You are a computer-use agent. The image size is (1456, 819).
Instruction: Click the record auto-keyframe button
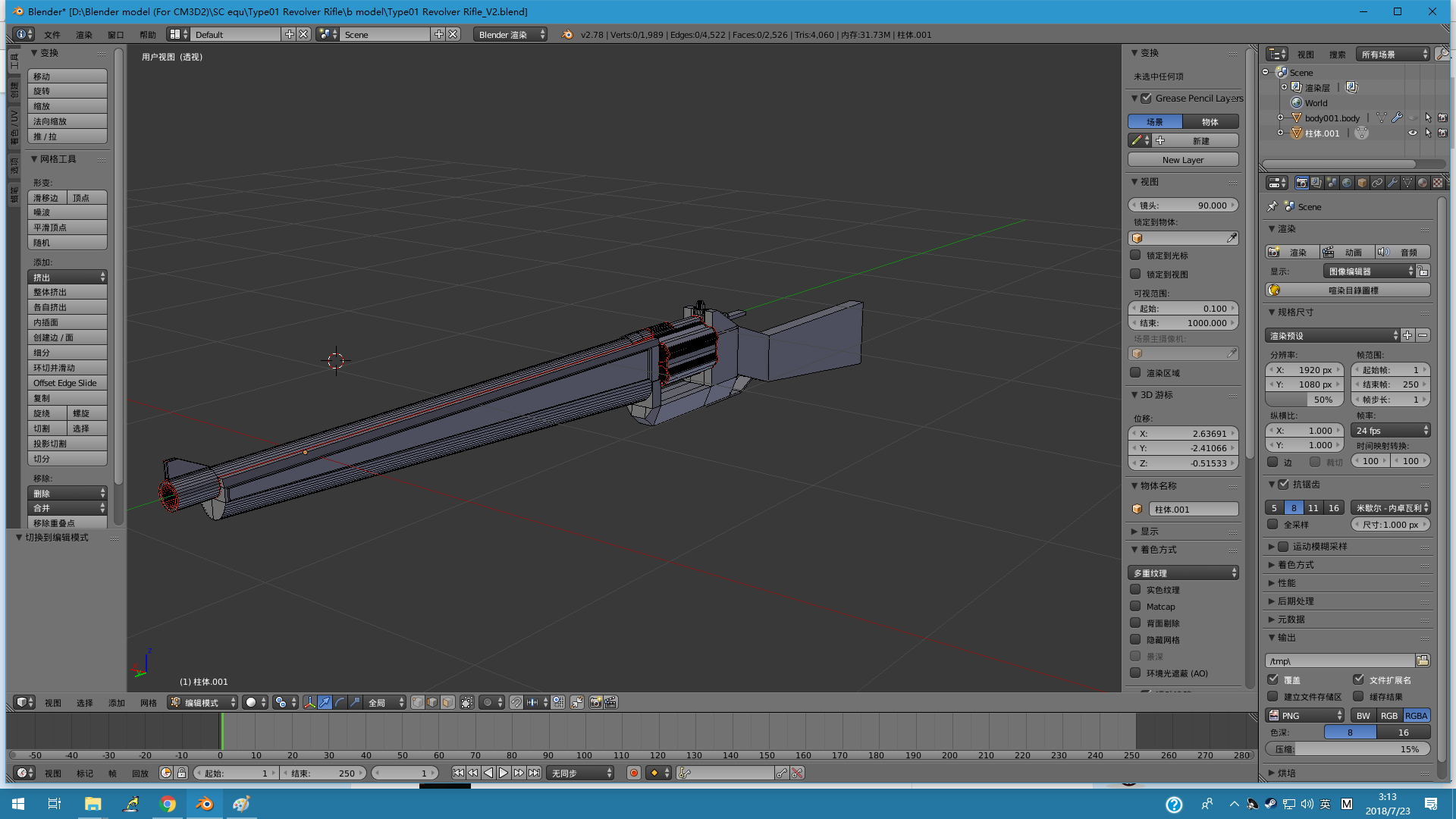pyautogui.click(x=634, y=773)
